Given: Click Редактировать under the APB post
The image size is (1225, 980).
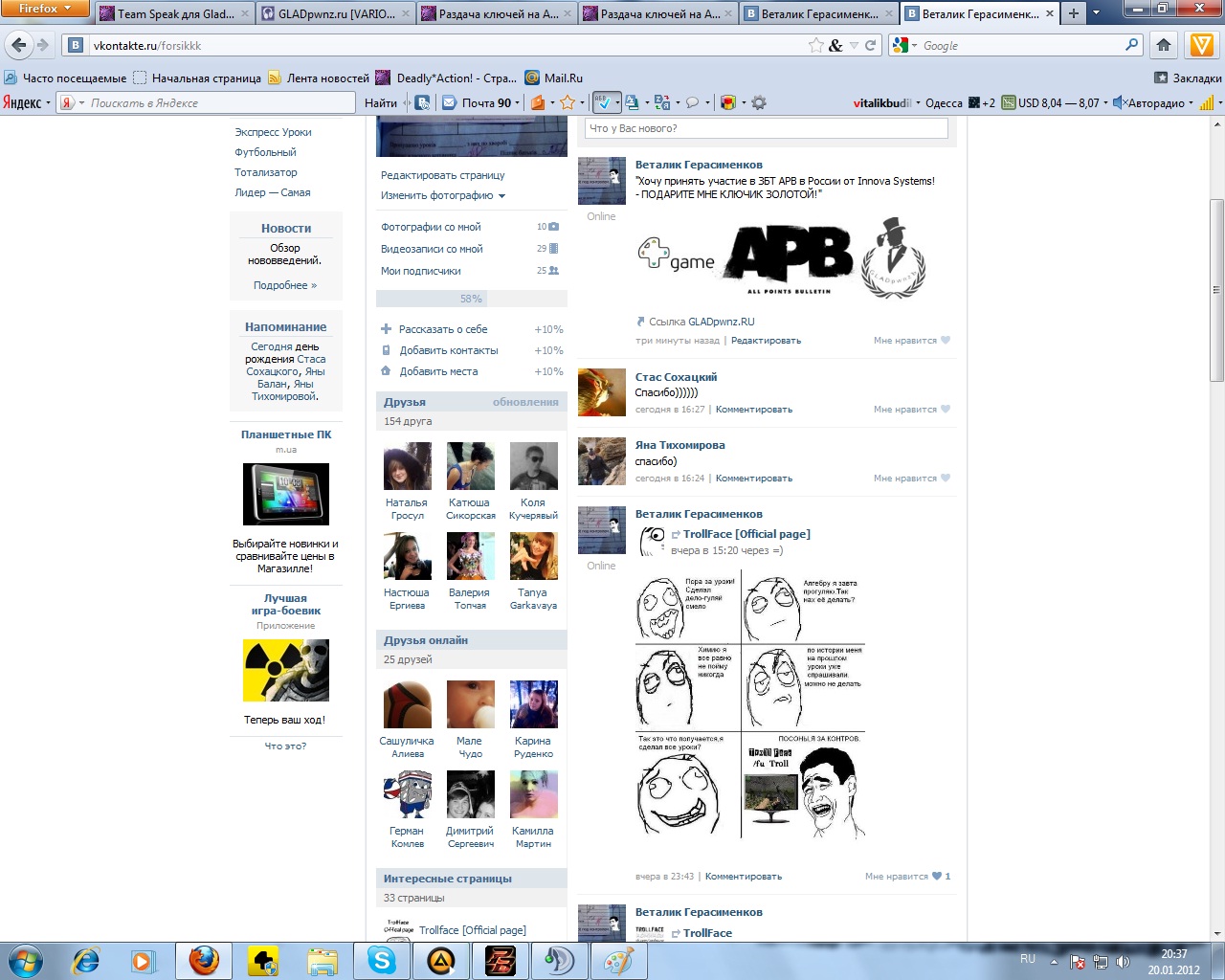Looking at the screenshot, I should tap(766, 341).
